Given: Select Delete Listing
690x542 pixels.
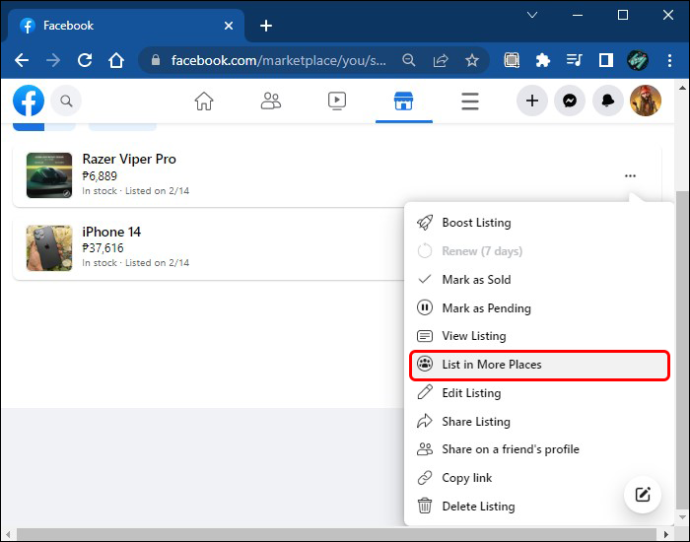Looking at the screenshot, I should pos(539,506).
